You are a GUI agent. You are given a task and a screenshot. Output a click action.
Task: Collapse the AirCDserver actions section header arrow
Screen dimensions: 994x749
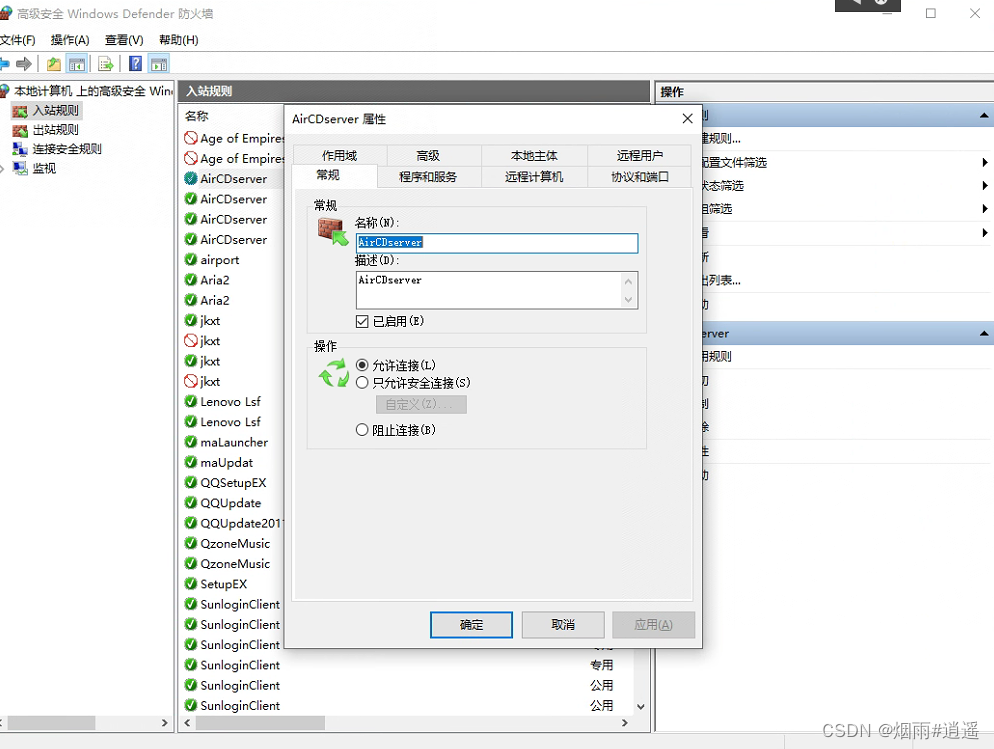pos(984,333)
